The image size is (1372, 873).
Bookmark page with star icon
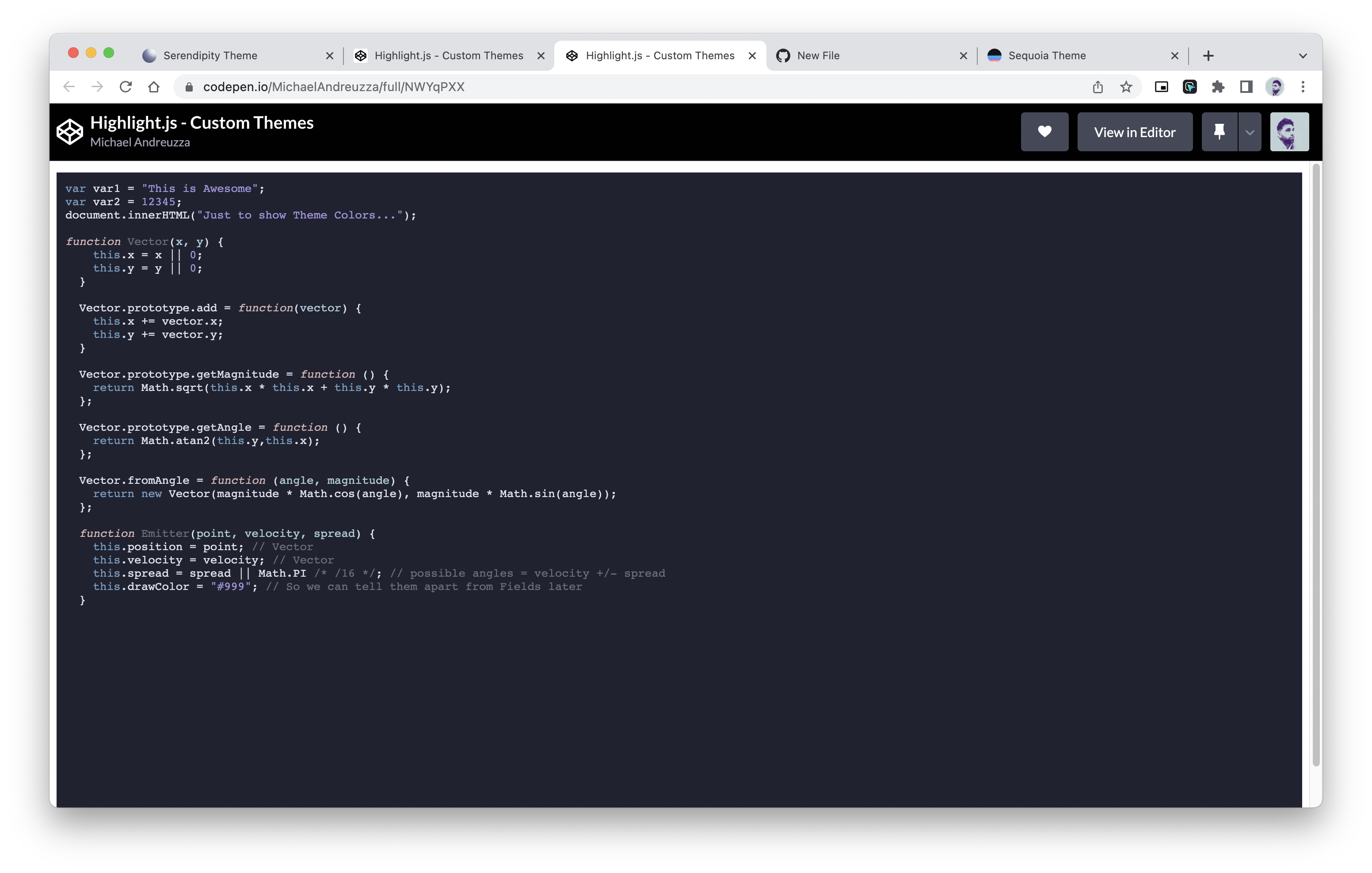click(1125, 87)
